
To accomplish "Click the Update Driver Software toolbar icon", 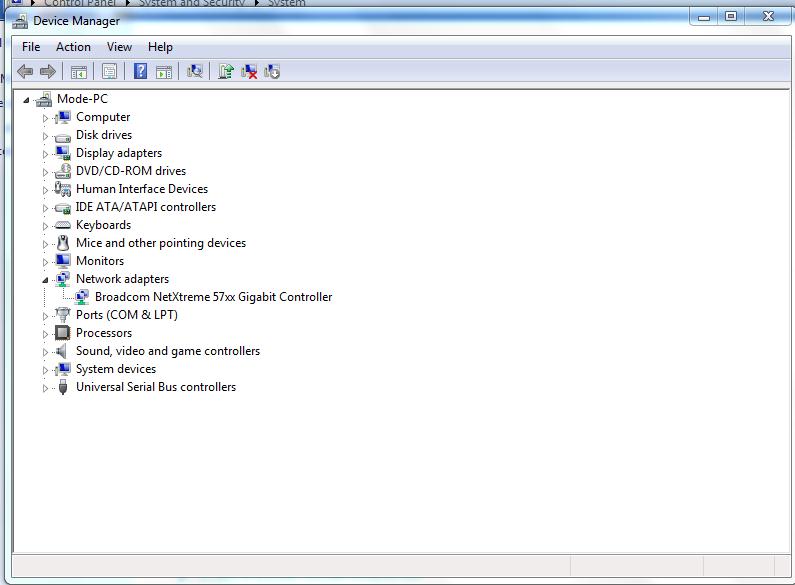I will 226,71.
